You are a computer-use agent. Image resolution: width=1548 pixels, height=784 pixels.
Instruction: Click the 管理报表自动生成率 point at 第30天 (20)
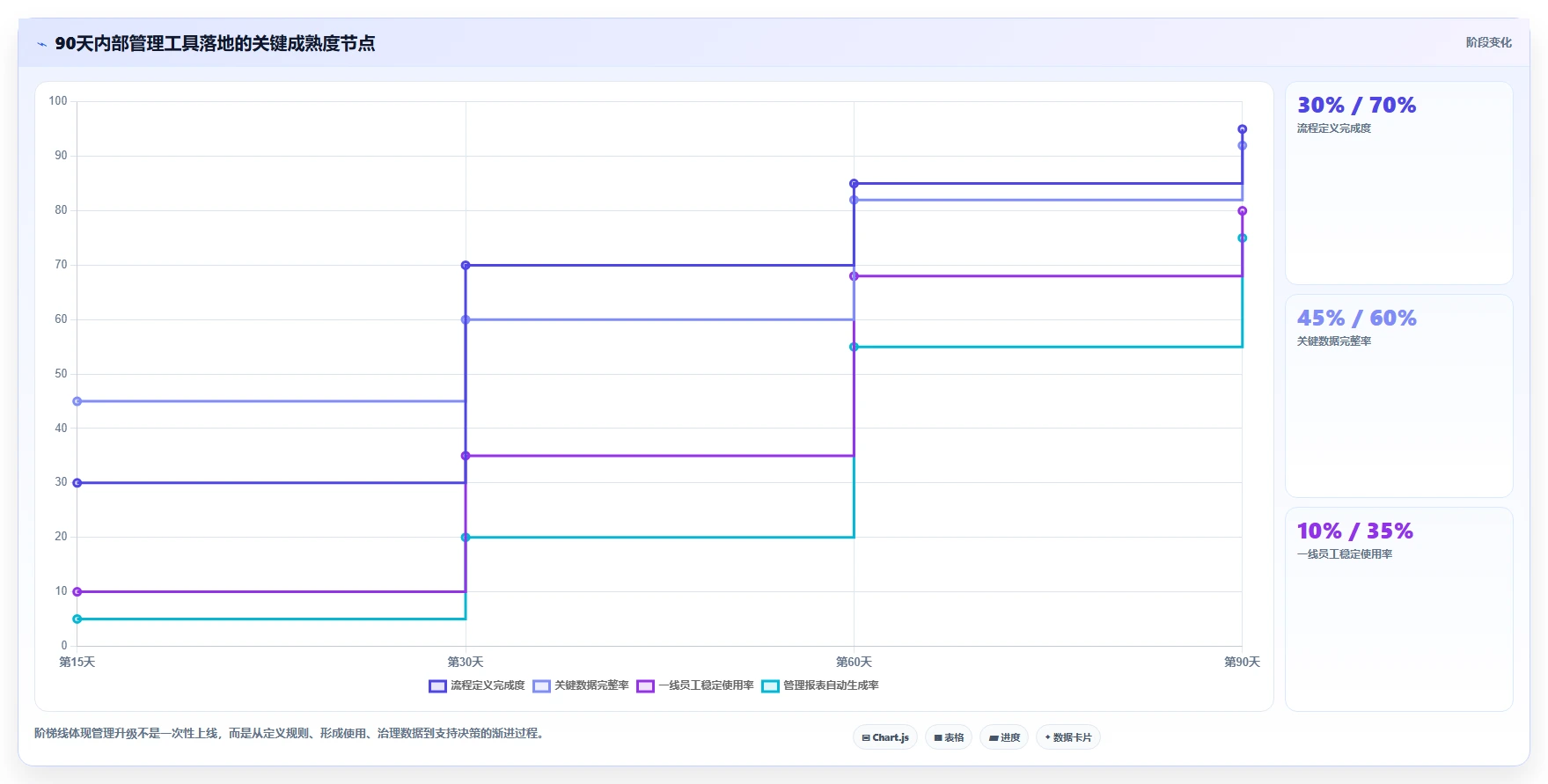466,538
